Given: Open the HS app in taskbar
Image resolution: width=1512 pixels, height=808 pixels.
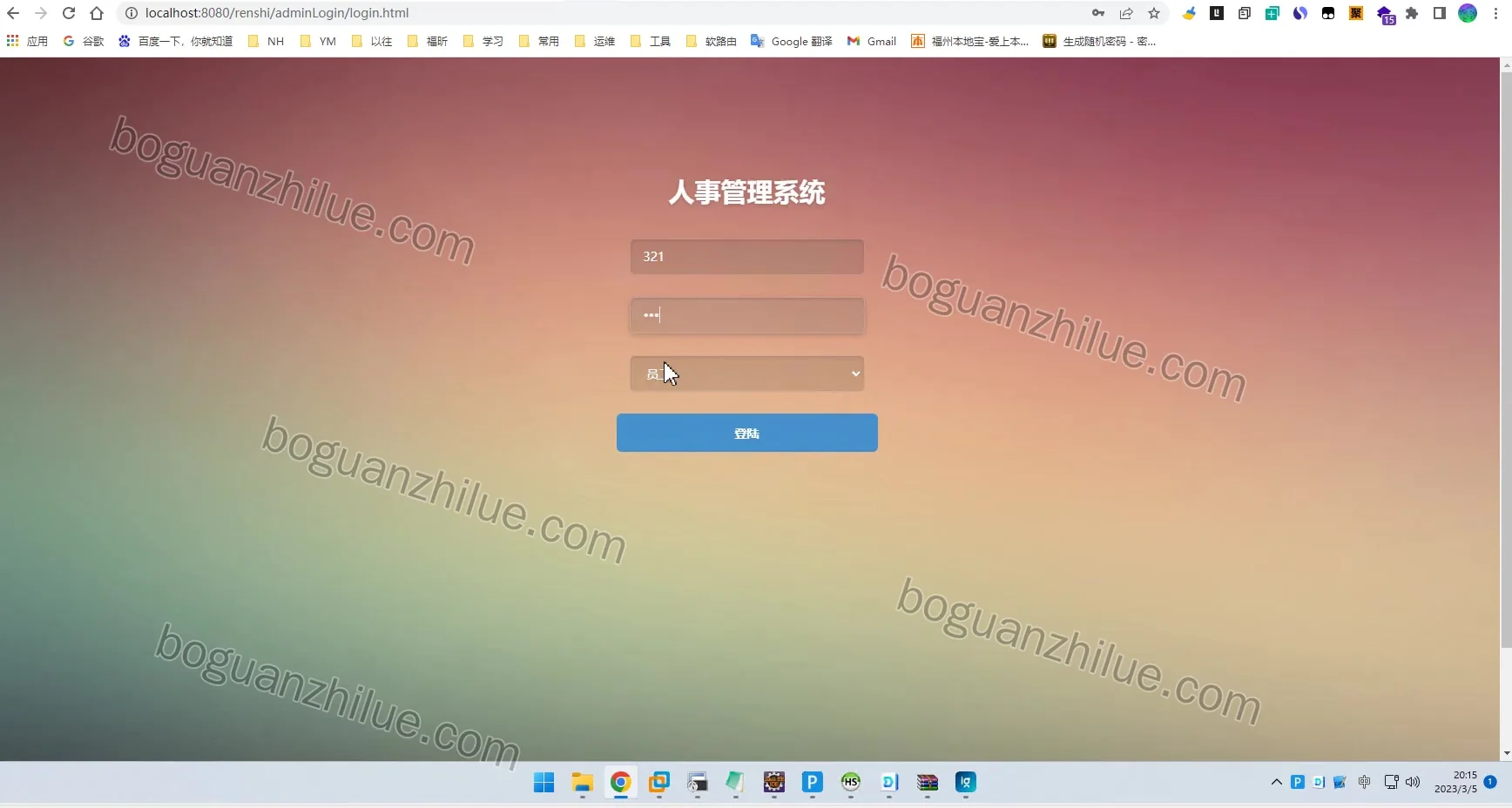Looking at the screenshot, I should pyautogui.click(x=851, y=783).
